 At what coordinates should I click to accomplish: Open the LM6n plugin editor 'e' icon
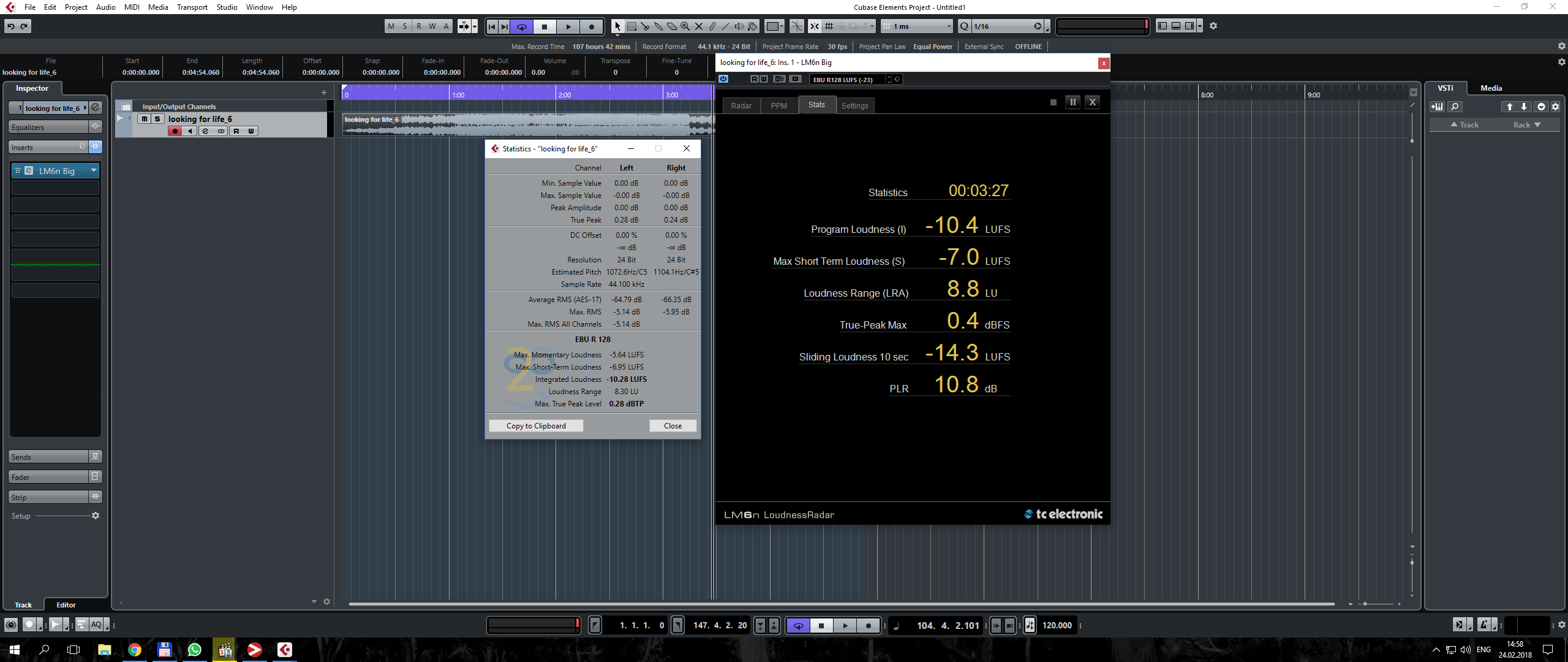pyautogui.click(x=29, y=171)
